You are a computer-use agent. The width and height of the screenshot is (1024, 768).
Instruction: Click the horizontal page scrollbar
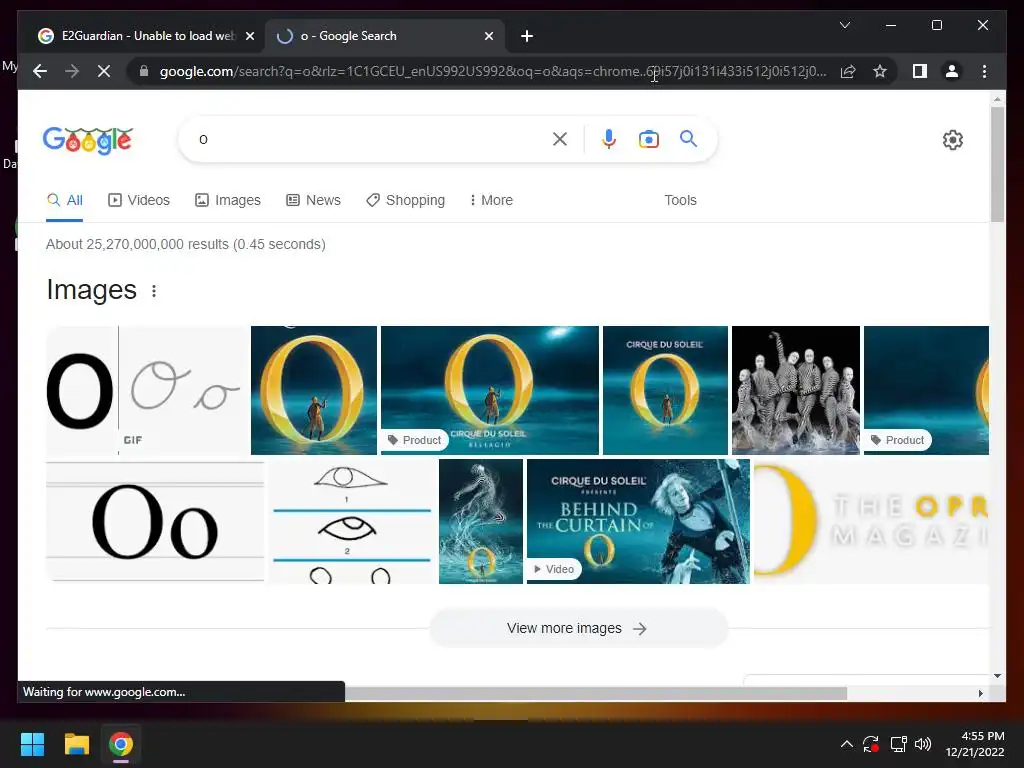tap(596, 693)
